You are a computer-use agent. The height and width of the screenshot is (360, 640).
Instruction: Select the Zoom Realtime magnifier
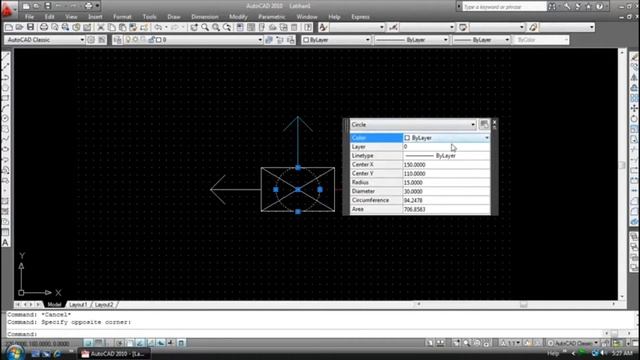click(205, 27)
